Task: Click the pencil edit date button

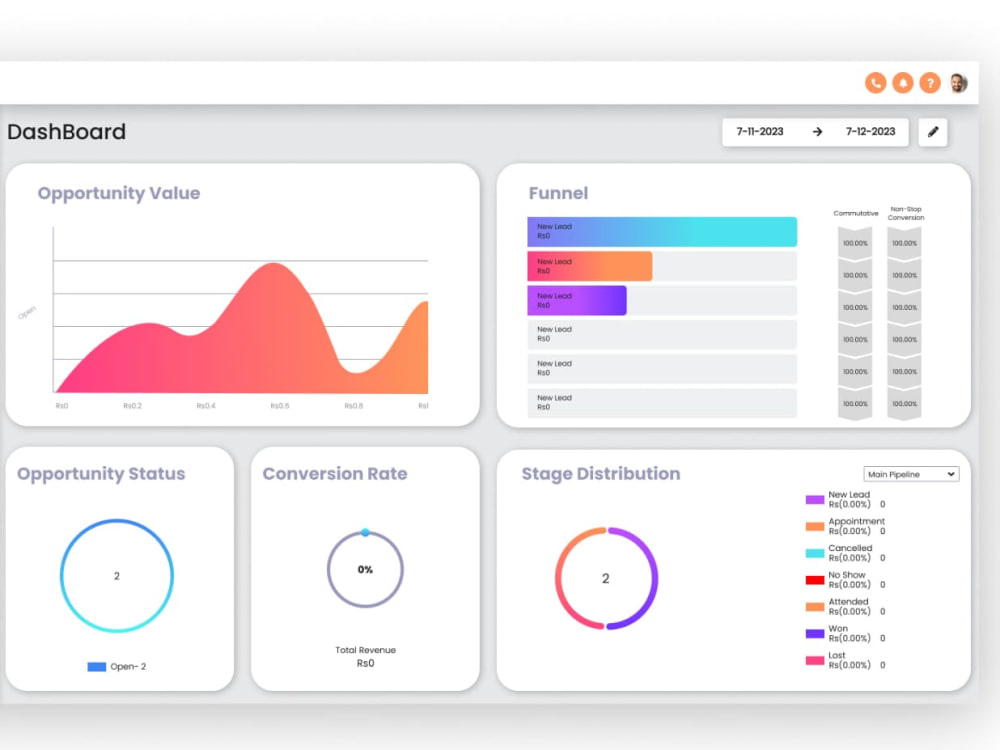Action: click(933, 132)
